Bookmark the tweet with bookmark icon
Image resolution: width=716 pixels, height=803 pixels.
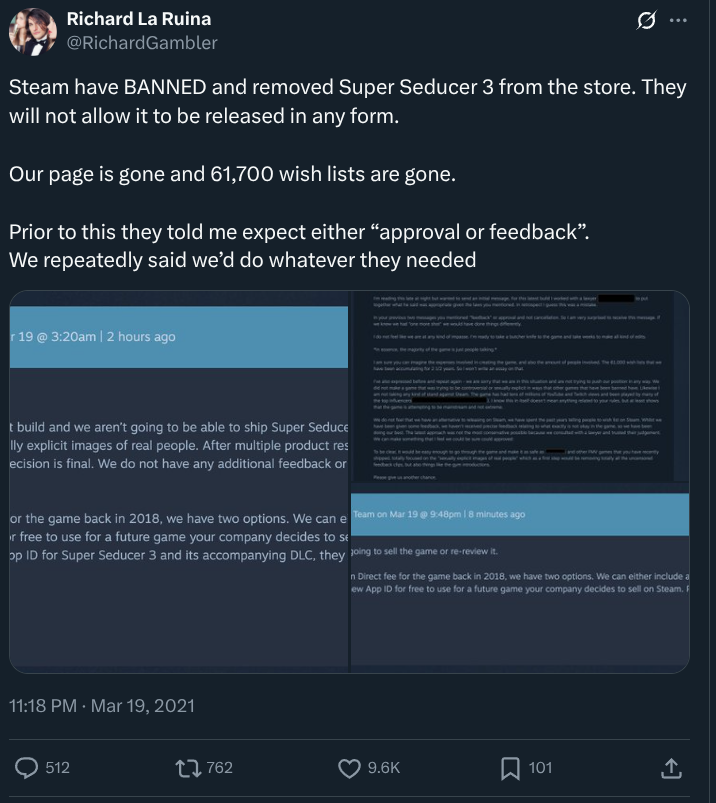tap(510, 768)
